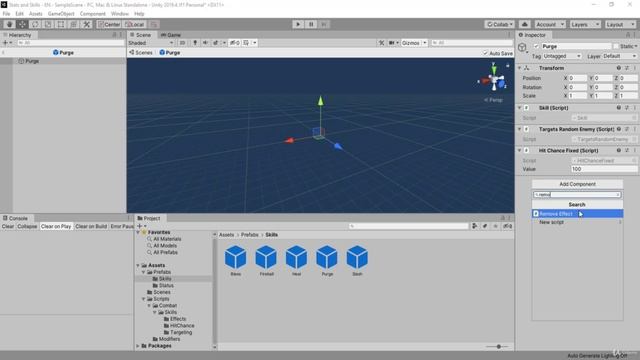Screen dimensions: 640x360
Task: Open the custom editor tools icon
Action: 87,24
